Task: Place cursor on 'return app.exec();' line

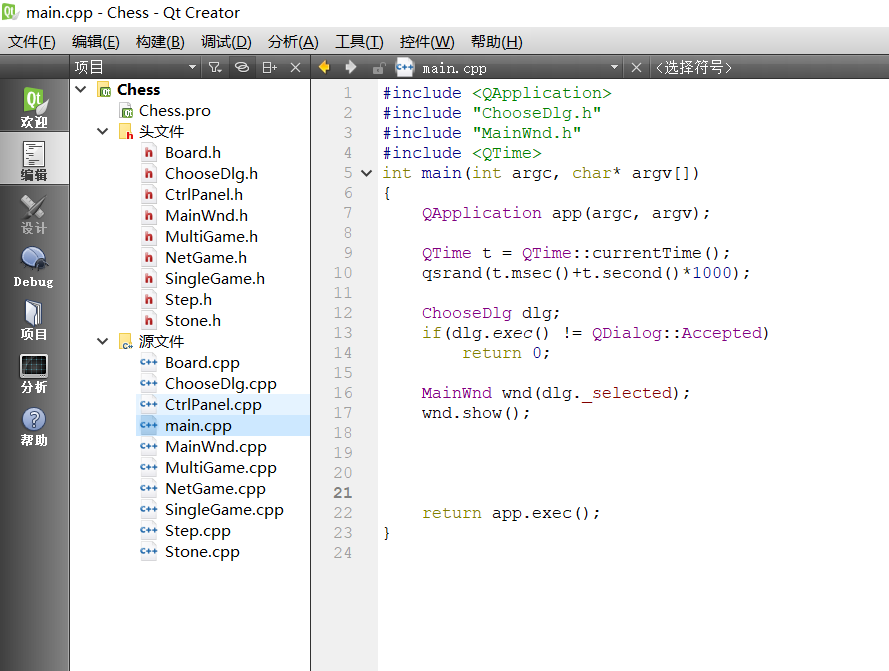Action: coord(511,513)
